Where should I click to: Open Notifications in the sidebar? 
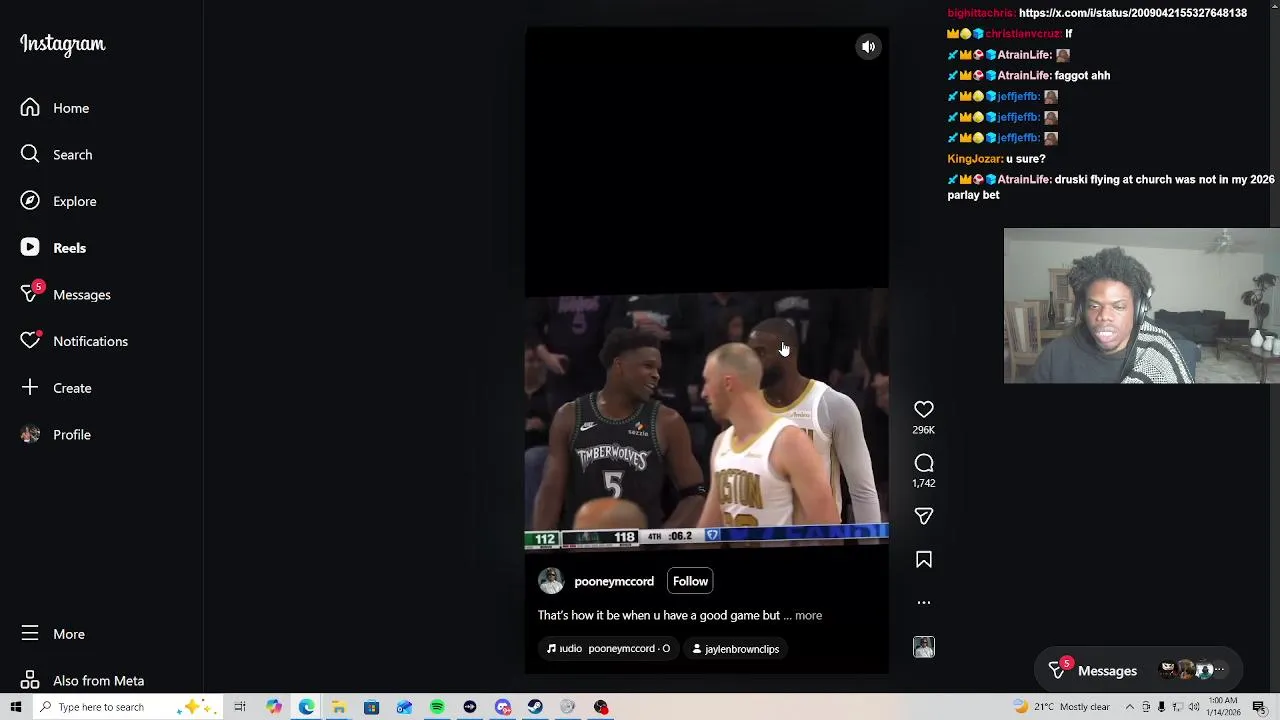coord(75,341)
